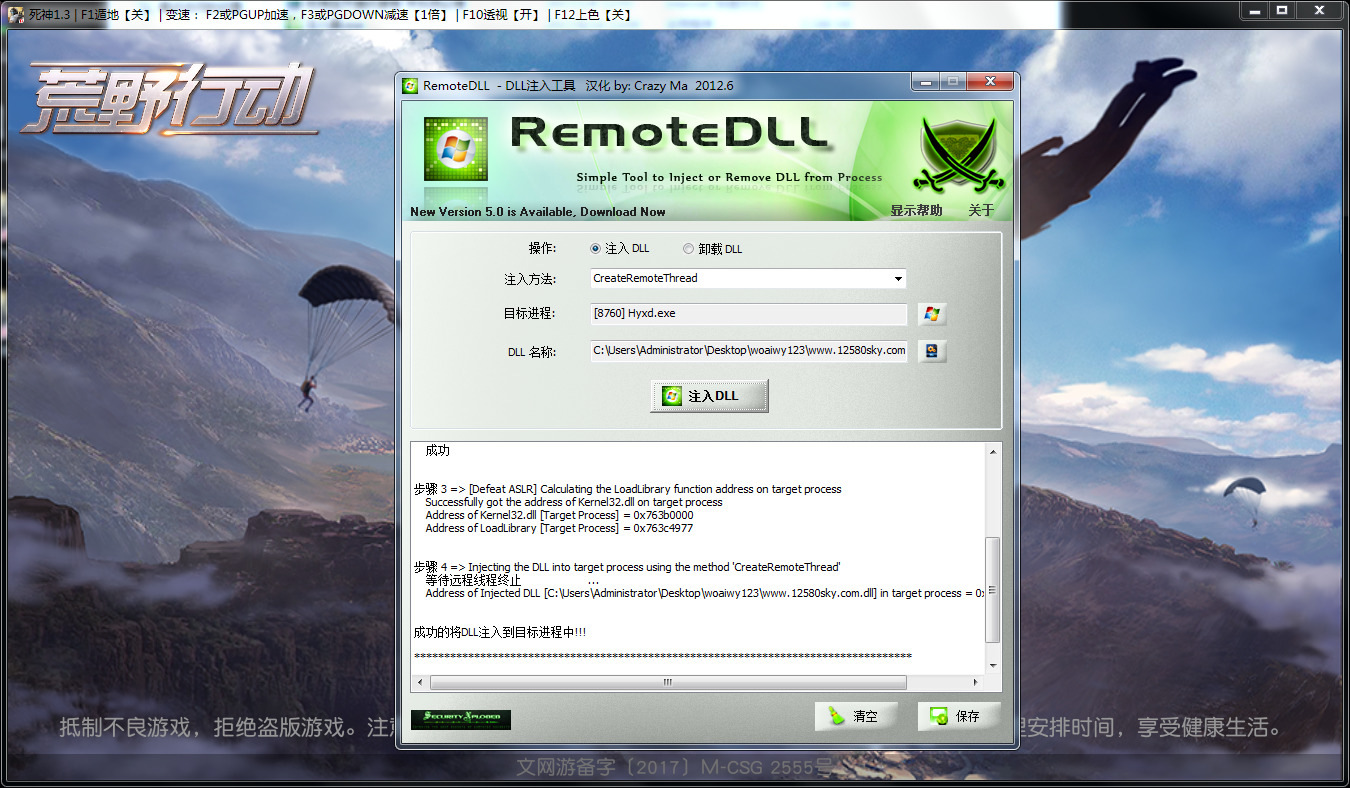Maximize the outer game window

[x=1282, y=10]
